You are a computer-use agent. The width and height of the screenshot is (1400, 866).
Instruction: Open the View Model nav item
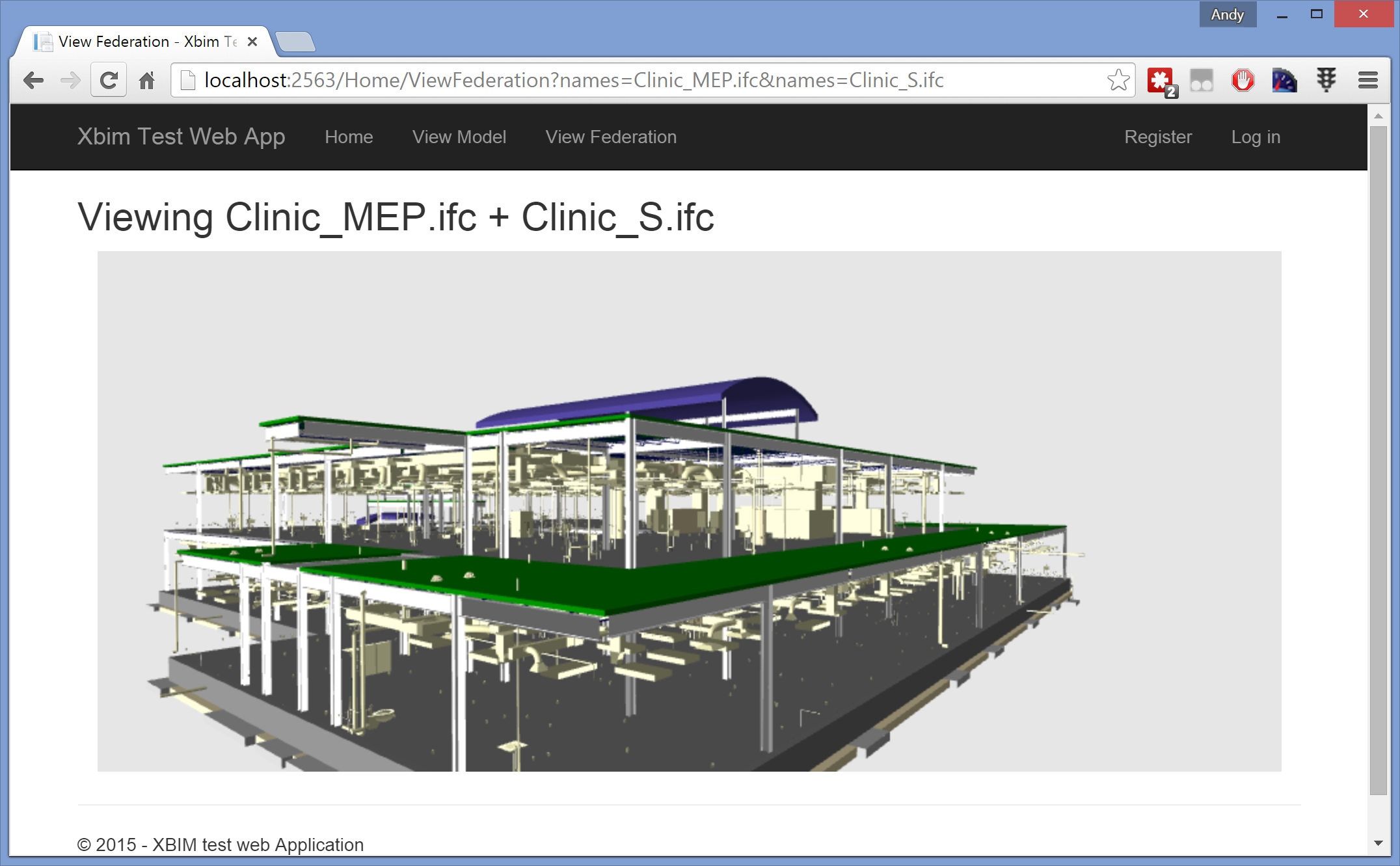point(459,137)
